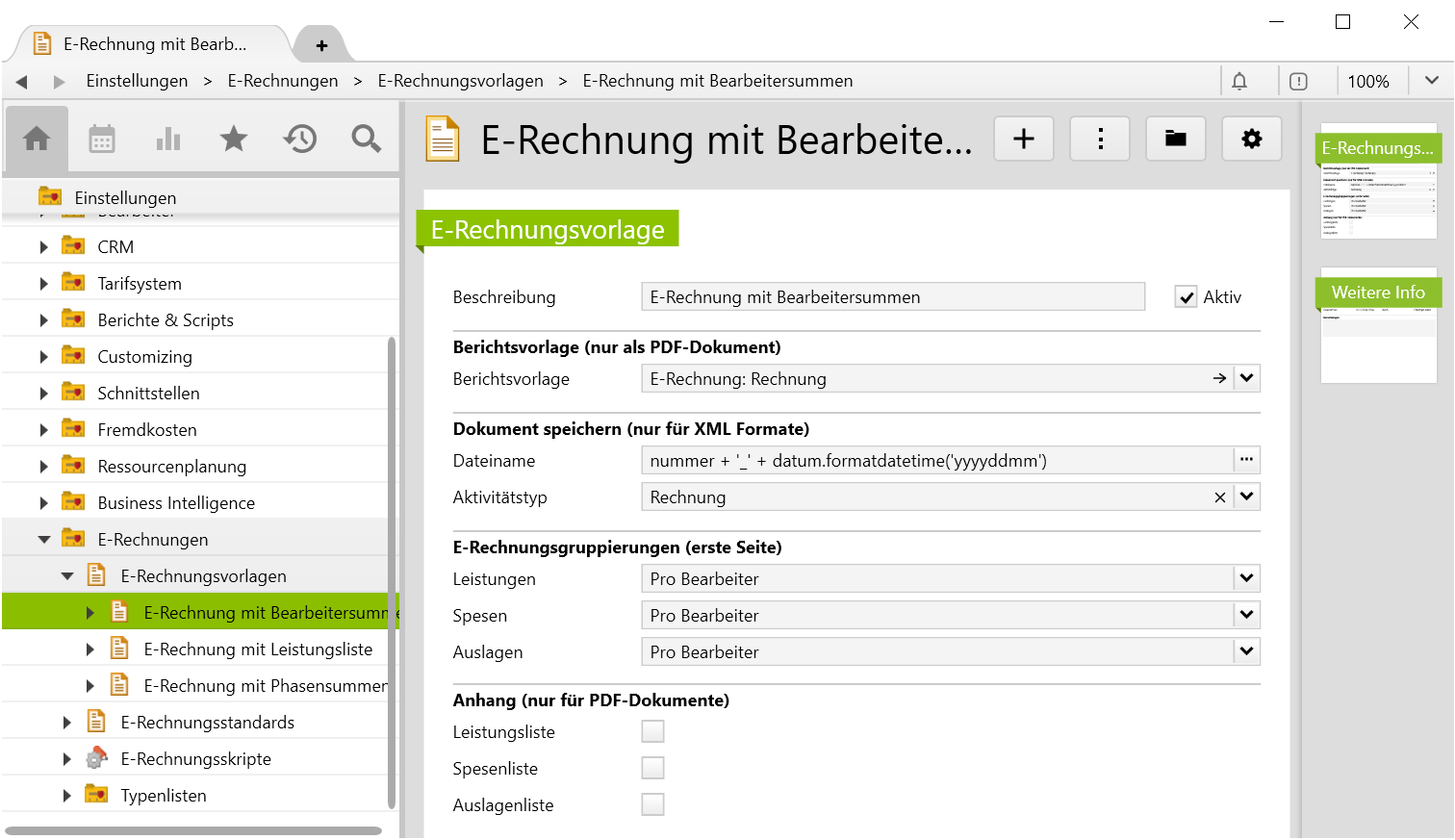Uncheck the Aktiv checkbox

1186,297
